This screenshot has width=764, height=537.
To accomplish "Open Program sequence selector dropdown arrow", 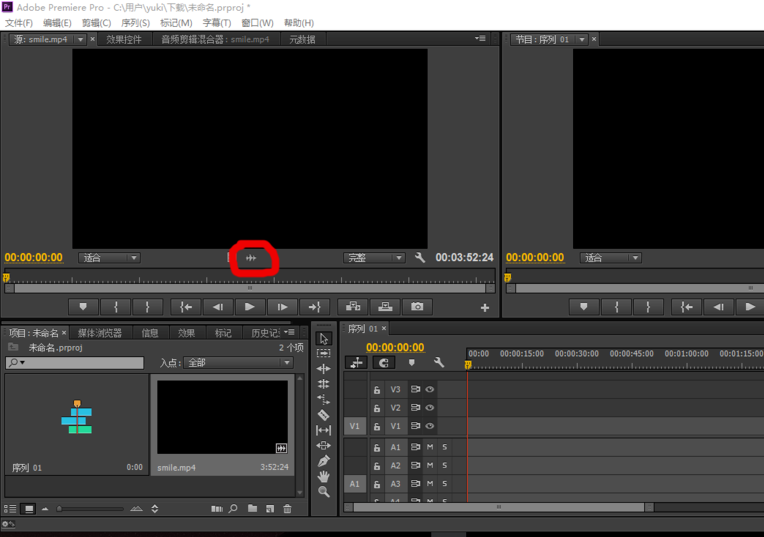I will (x=582, y=39).
